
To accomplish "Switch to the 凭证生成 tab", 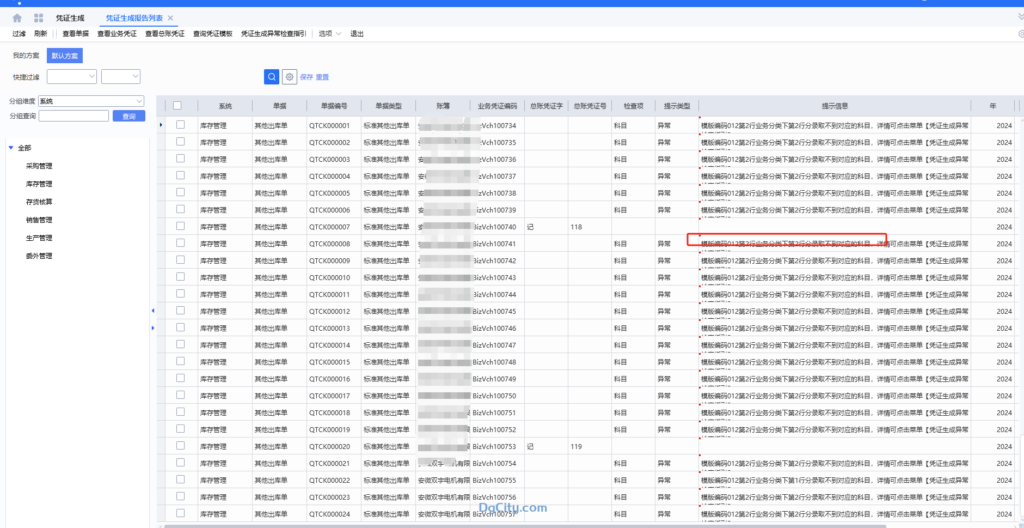I will click(70, 18).
